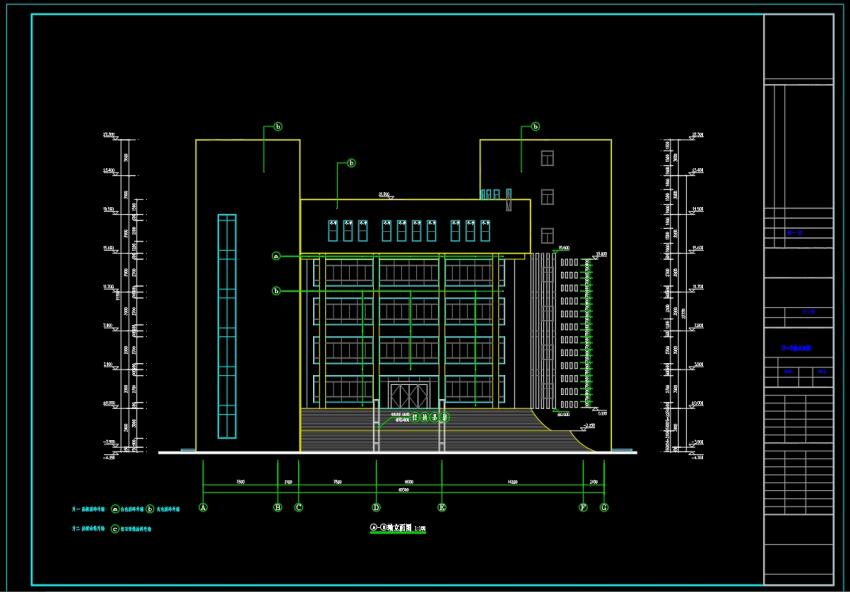The width and height of the screenshot is (850, 592).
Task: Click legend bubble 'c' in the notes
Action: coord(115,529)
